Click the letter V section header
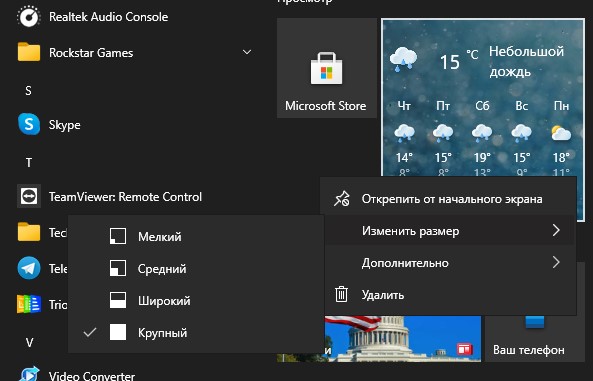The image size is (593, 381). [x=29, y=342]
